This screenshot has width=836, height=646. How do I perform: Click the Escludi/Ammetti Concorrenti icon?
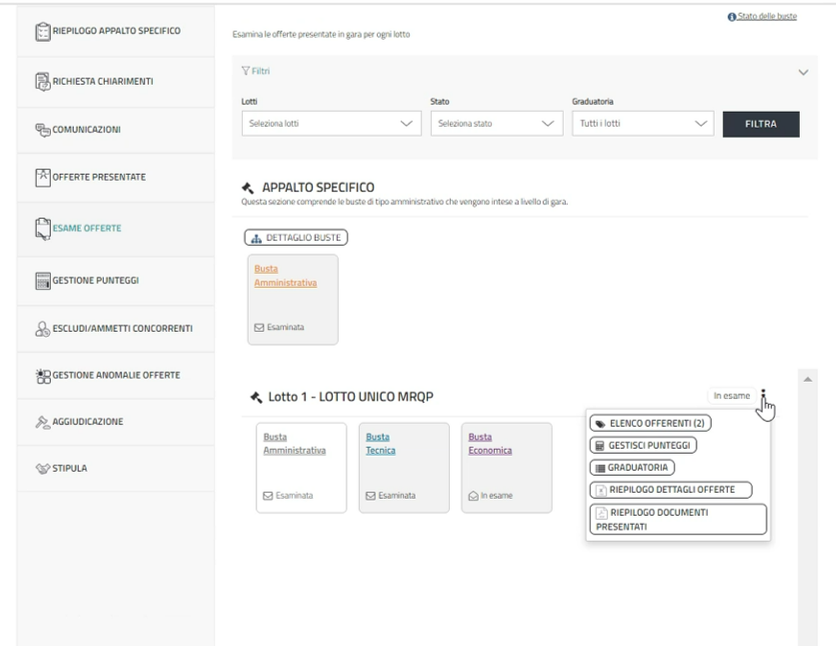(42, 329)
